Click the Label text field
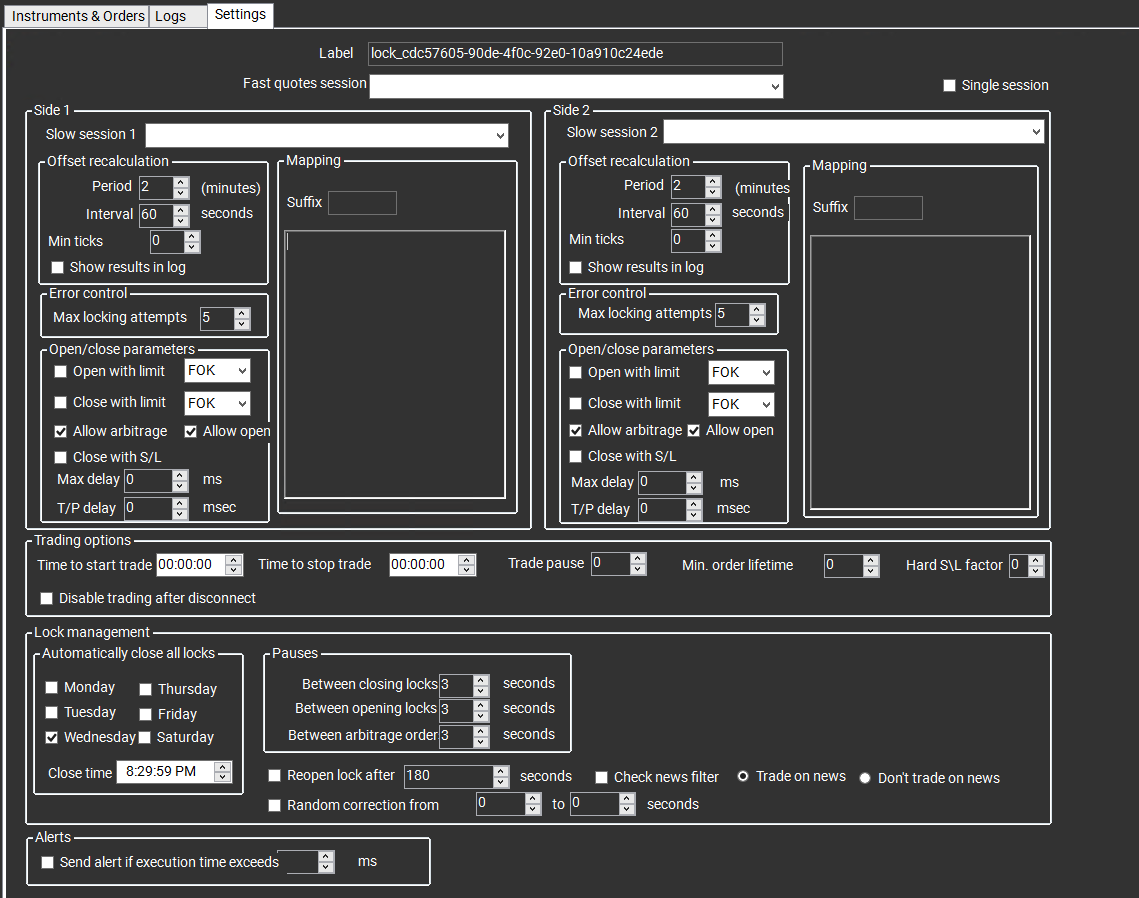This screenshot has width=1139, height=898. point(574,54)
